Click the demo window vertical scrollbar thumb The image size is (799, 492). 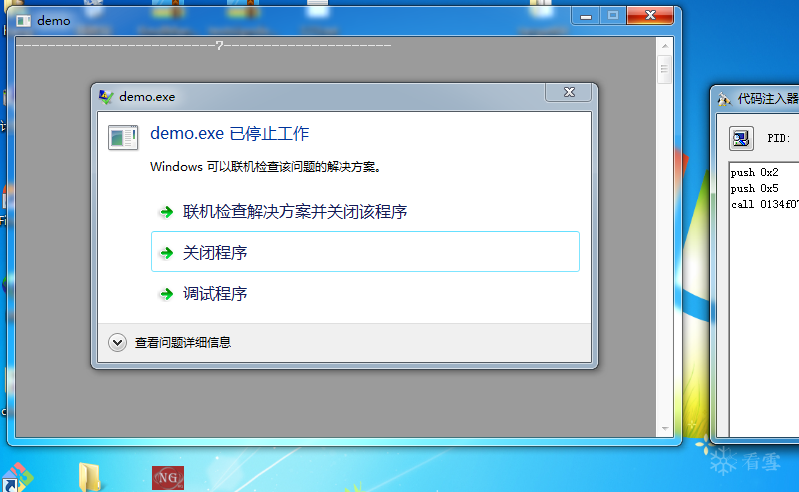click(664, 69)
